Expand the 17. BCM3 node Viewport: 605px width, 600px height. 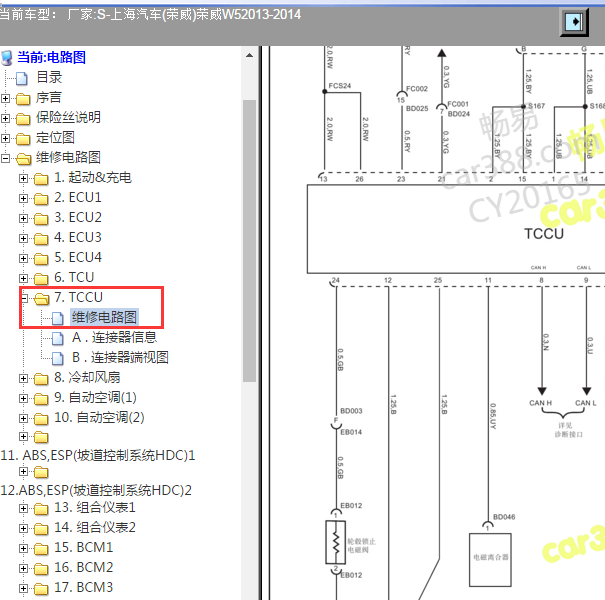tap(23, 588)
